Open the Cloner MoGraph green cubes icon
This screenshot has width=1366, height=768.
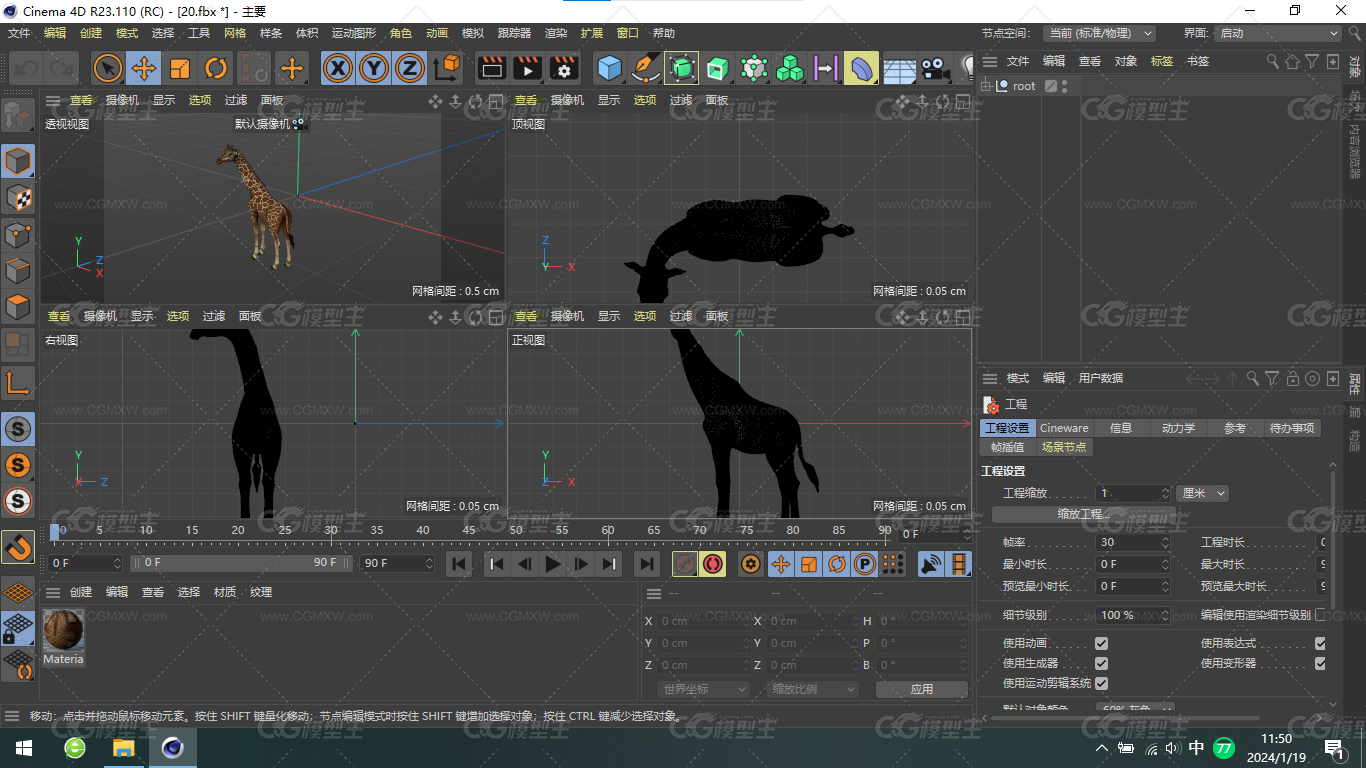click(790, 68)
